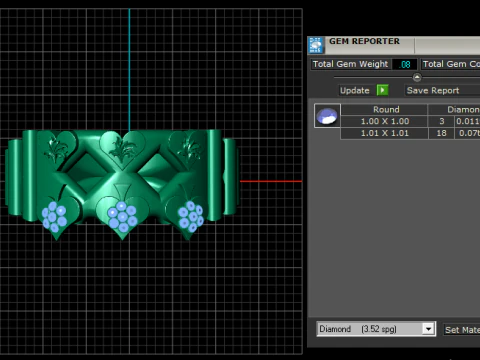Click the green Update play icon
480x360 pixels.
[x=382, y=90]
